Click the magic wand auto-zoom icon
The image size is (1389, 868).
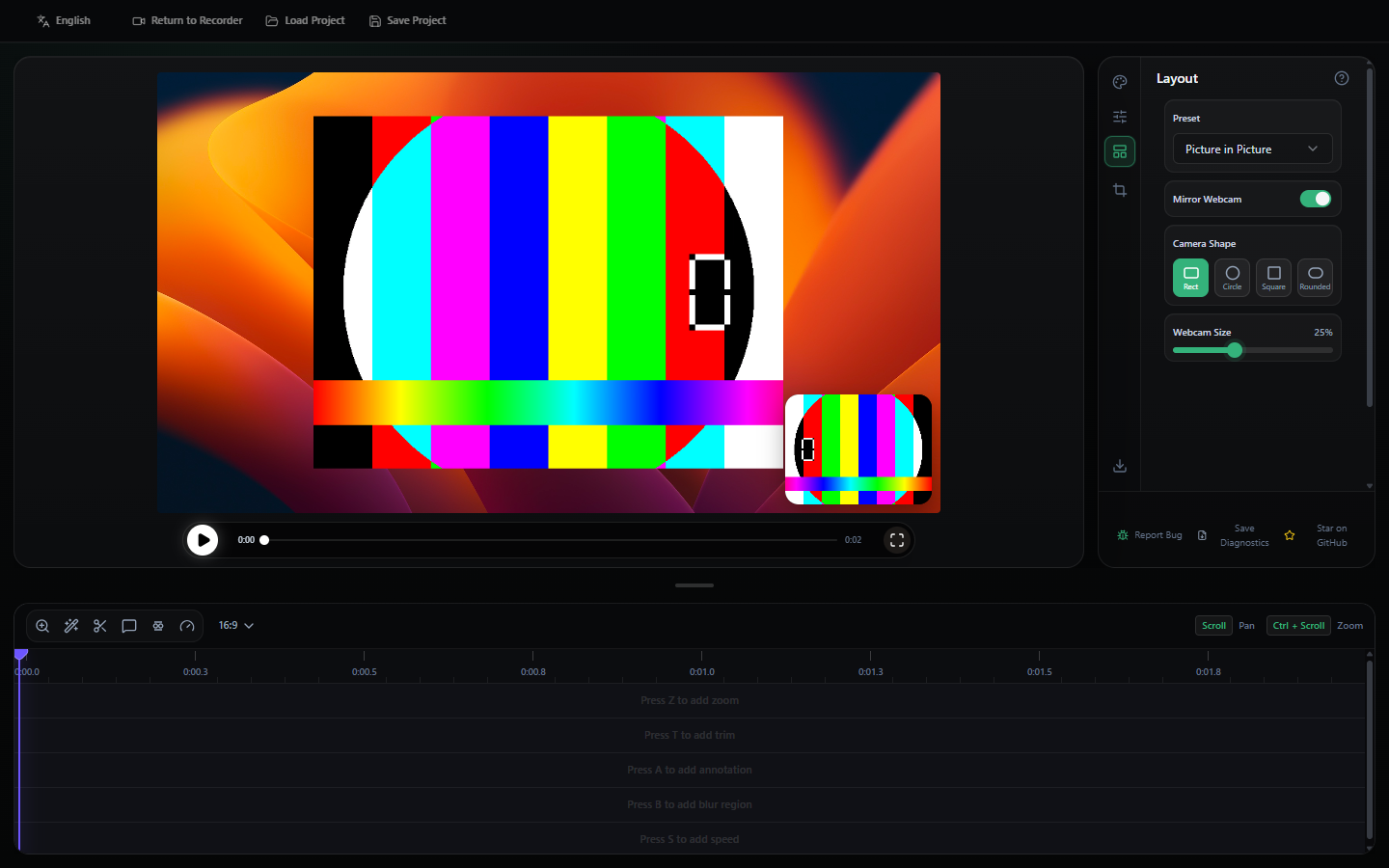pos(71,626)
